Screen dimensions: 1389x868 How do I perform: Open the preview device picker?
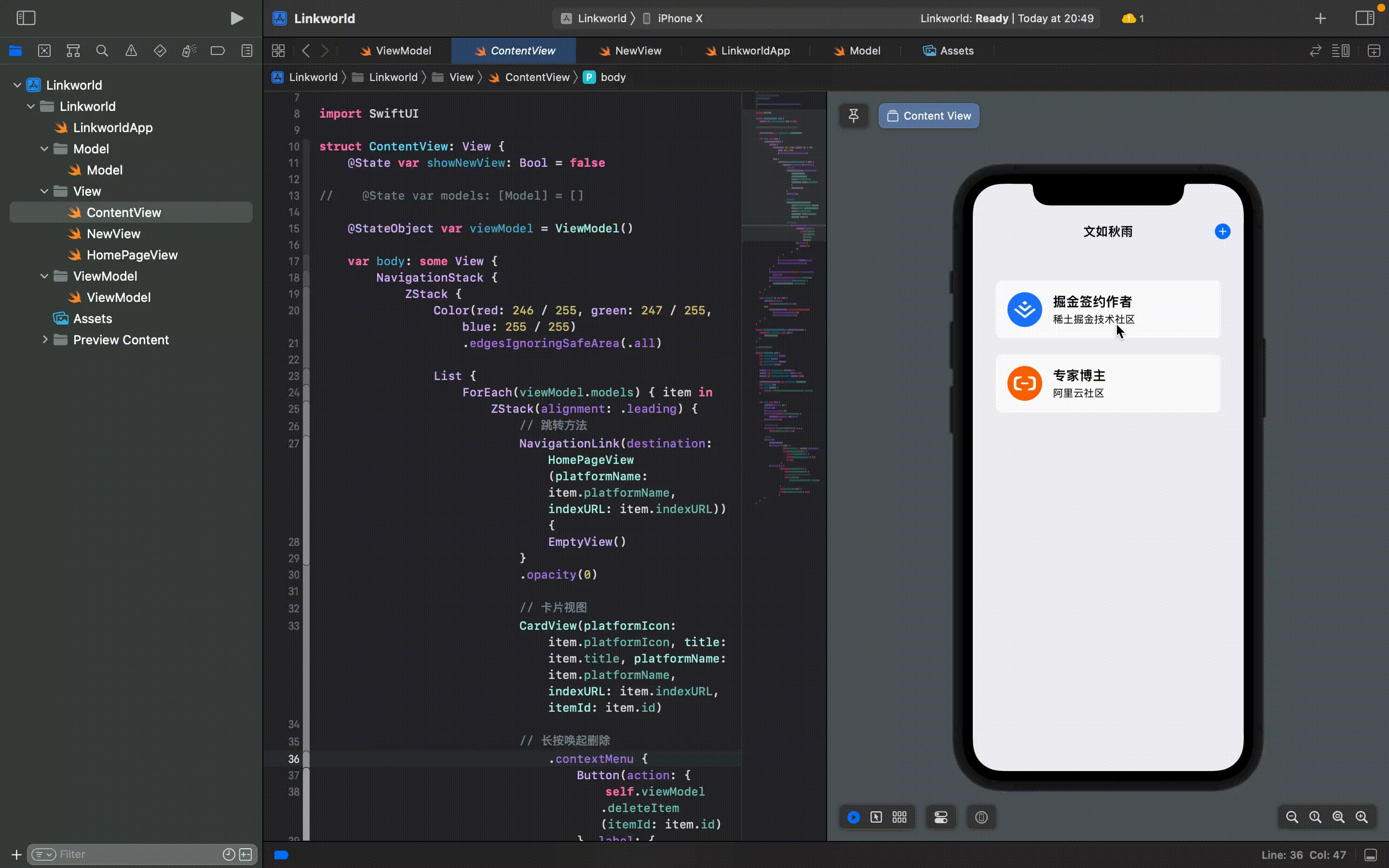981,817
